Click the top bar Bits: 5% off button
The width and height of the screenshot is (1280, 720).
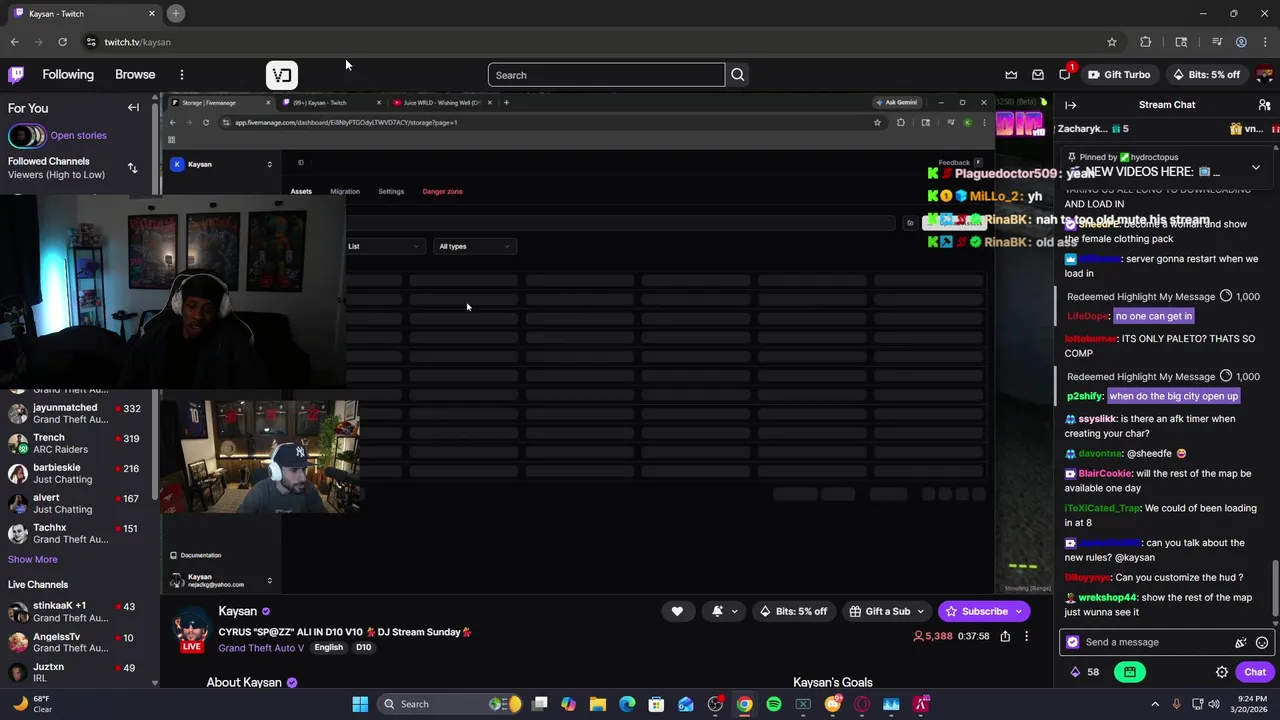pos(1206,75)
